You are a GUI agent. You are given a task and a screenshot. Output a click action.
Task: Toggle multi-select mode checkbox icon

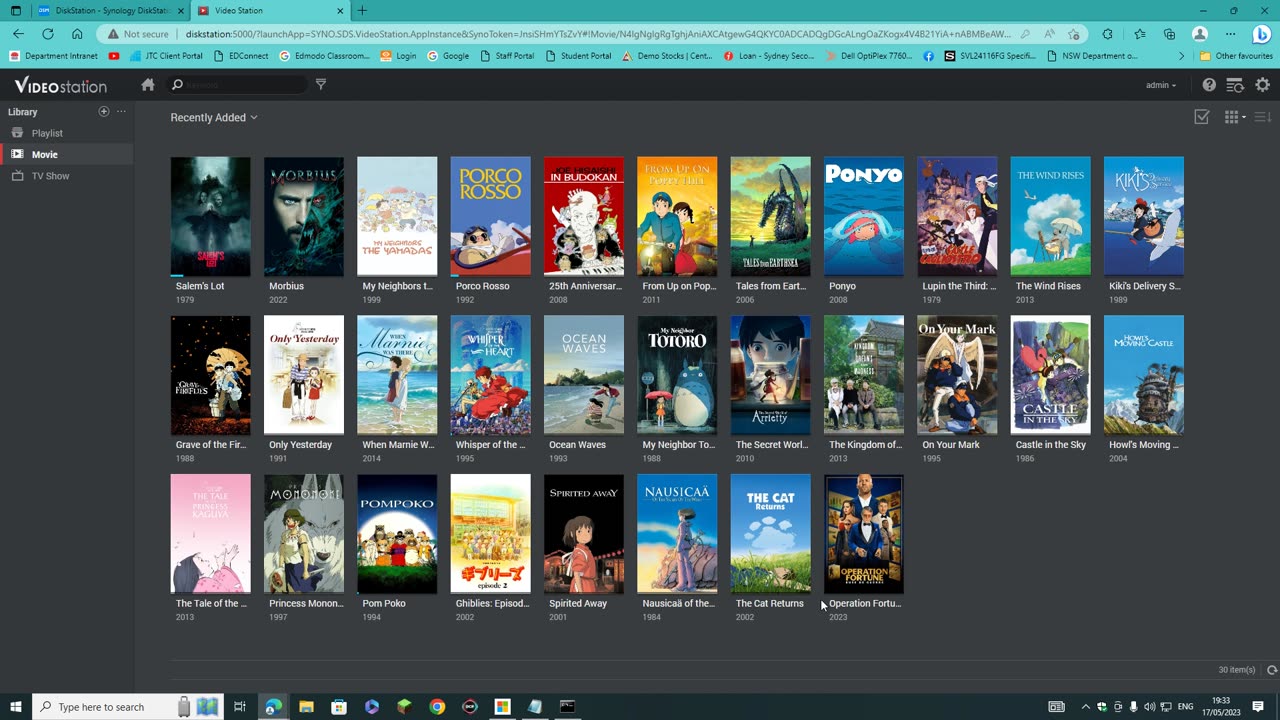tap(1202, 117)
